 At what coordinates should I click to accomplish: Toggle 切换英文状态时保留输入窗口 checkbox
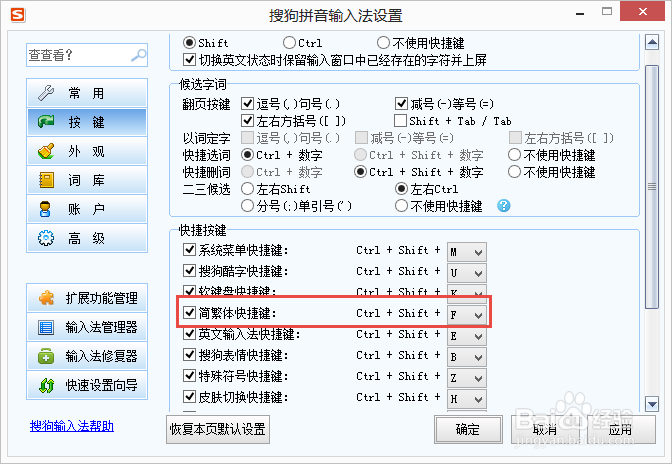click(x=189, y=60)
